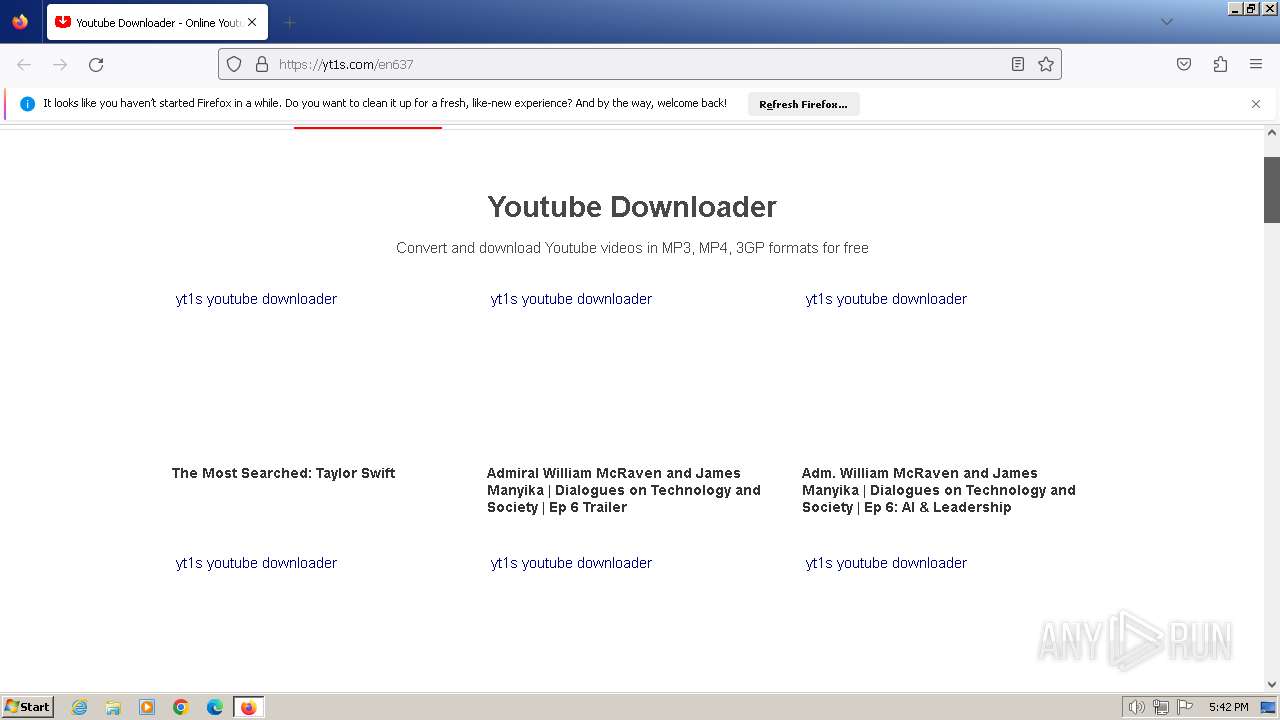Click page scrollbar thumb

tap(1272, 189)
